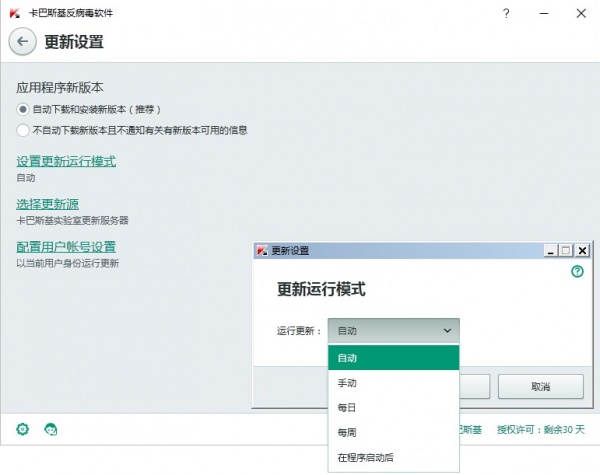Click Kaspersky logo in dialog title bar

pos(262,251)
